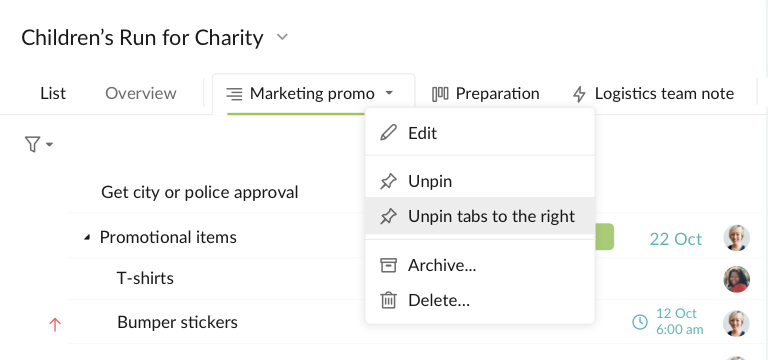This screenshot has width=768, height=360.
Task: Click the archive box icon
Action: [x=388, y=265]
